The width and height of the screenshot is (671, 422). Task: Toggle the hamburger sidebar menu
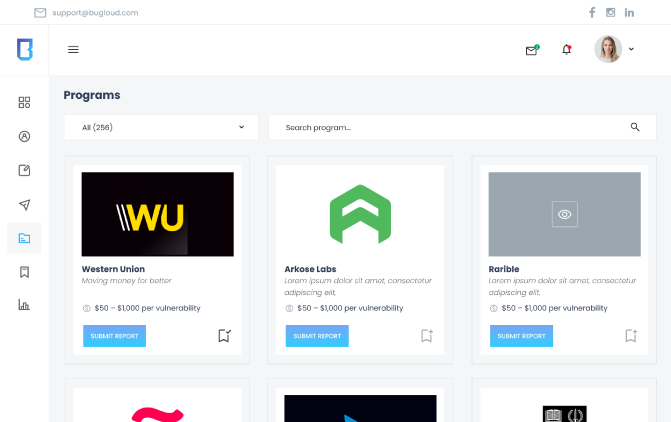pyautogui.click(x=73, y=49)
